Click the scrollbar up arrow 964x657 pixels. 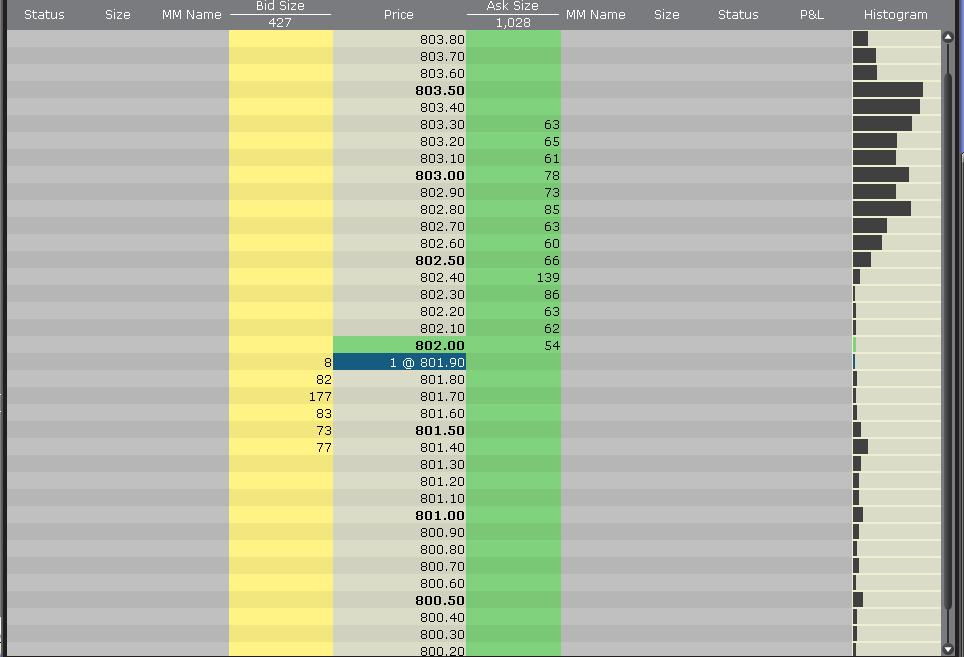click(x=947, y=37)
